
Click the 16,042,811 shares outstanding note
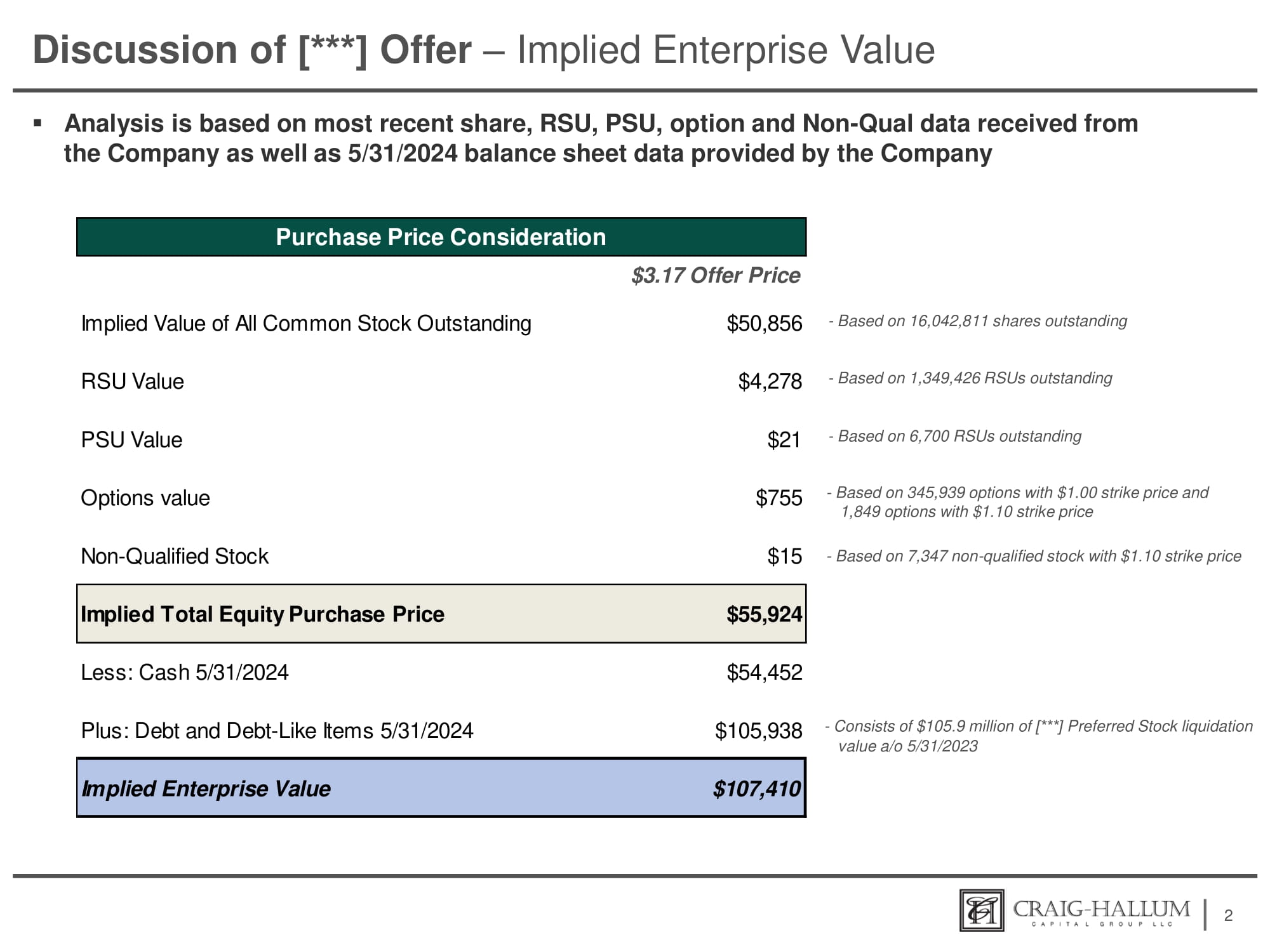pos(978,321)
